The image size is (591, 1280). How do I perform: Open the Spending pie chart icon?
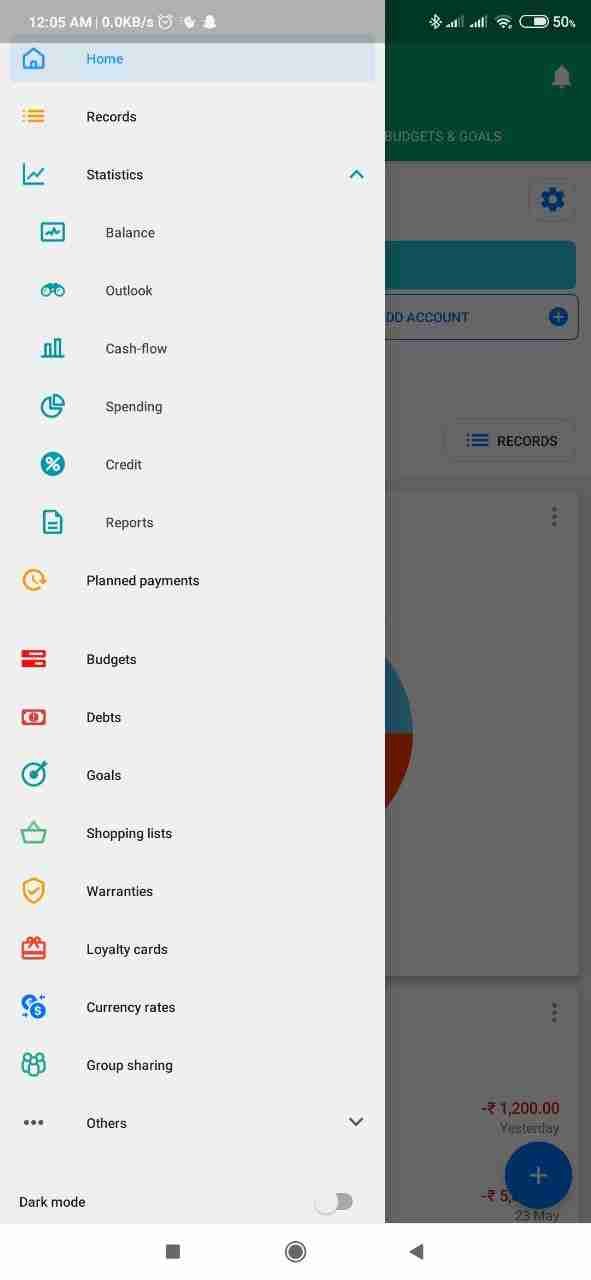[52, 406]
